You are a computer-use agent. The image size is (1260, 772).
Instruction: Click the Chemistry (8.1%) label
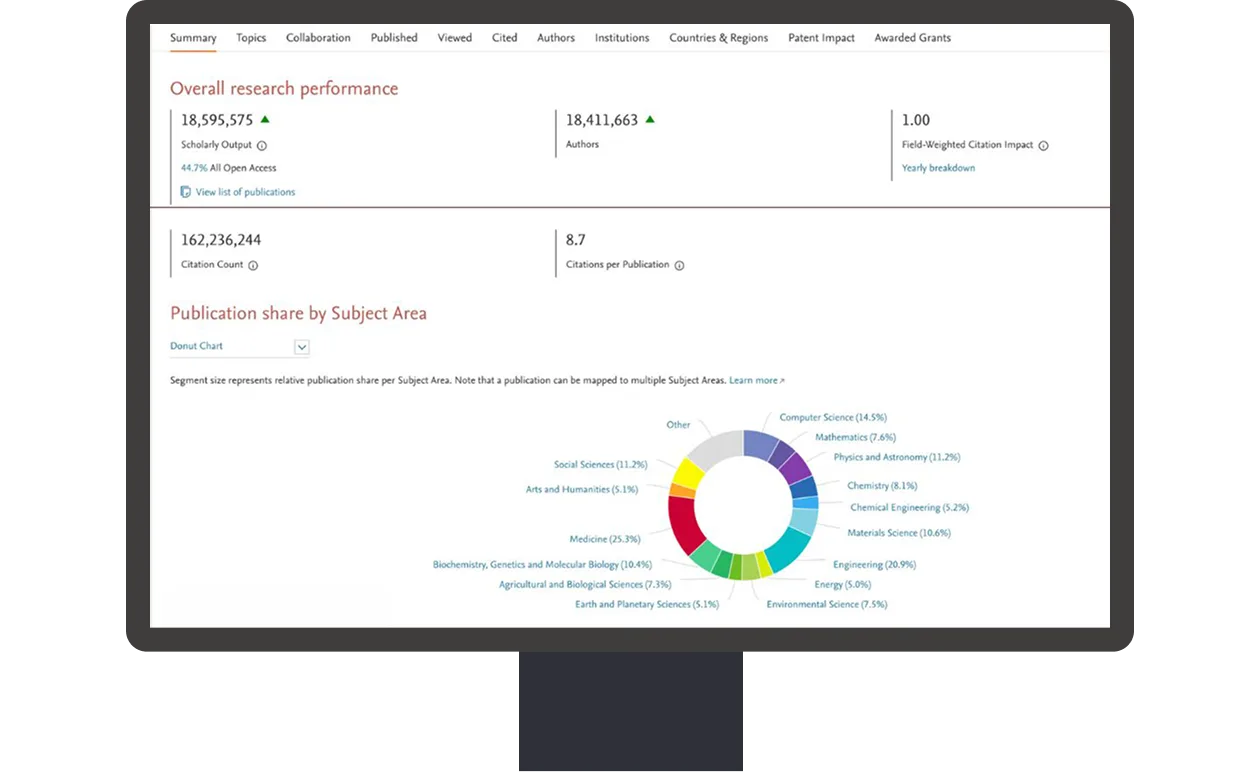(x=882, y=485)
